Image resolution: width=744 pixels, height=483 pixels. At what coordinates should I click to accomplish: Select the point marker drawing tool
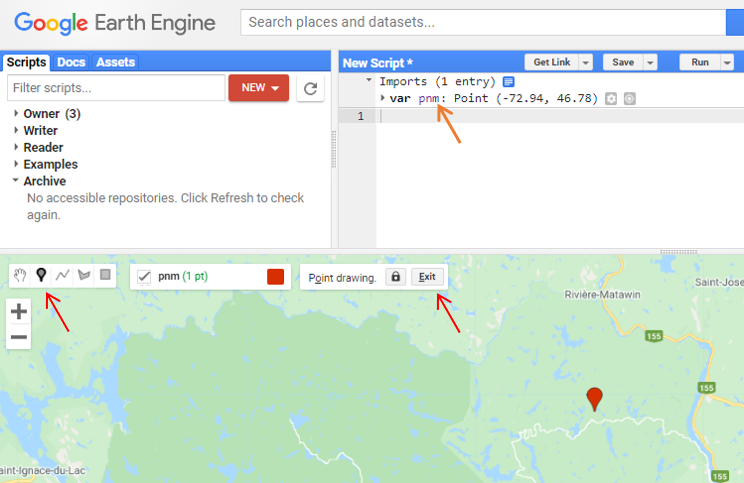[41, 275]
